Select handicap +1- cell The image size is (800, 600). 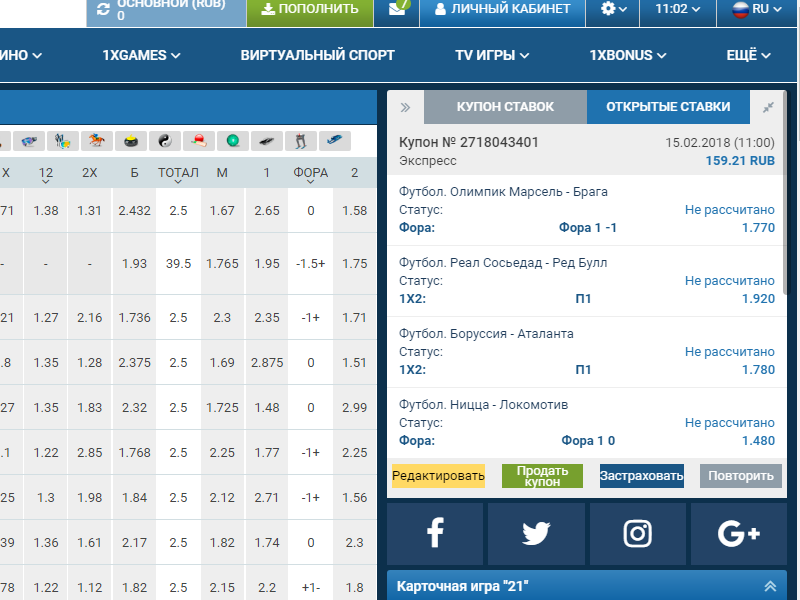click(310, 587)
